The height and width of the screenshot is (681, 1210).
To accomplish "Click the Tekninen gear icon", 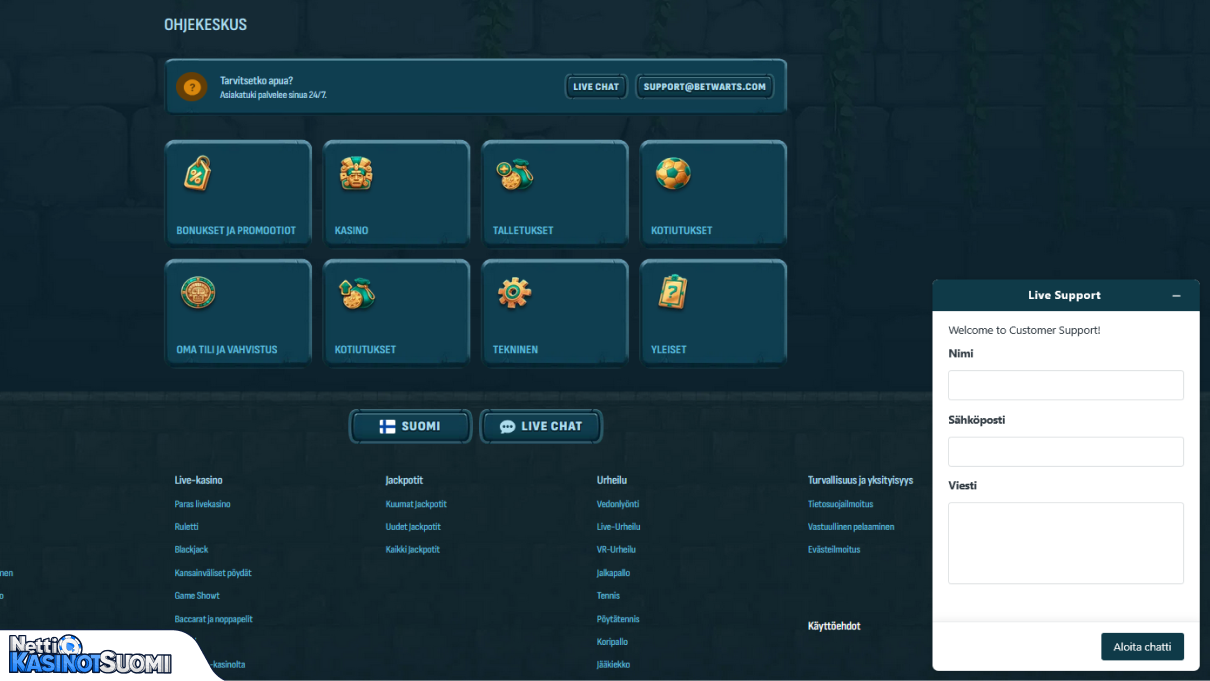I will tap(514, 293).
